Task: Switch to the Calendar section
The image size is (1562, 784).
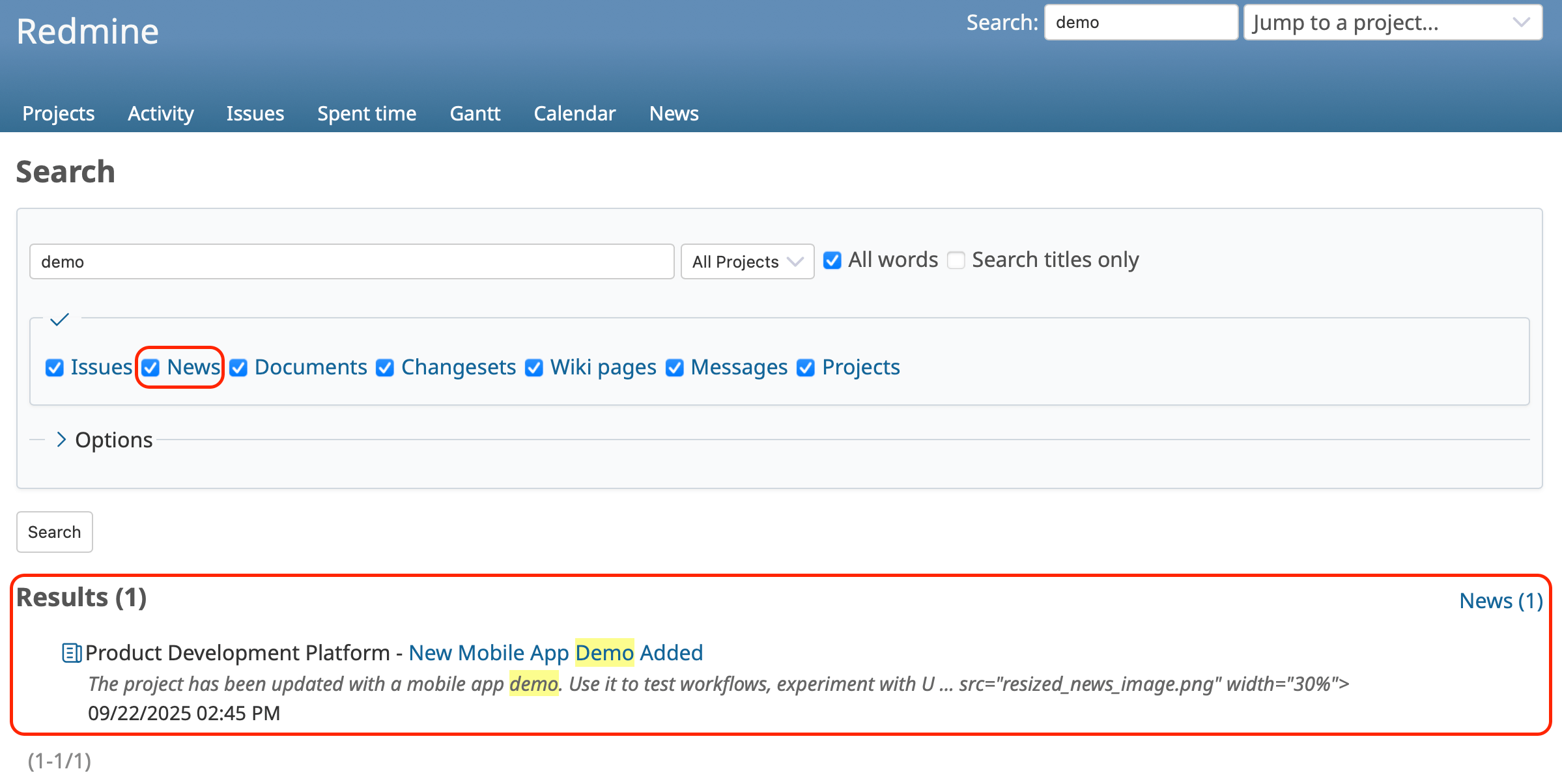Action: (x=575, y=113)
